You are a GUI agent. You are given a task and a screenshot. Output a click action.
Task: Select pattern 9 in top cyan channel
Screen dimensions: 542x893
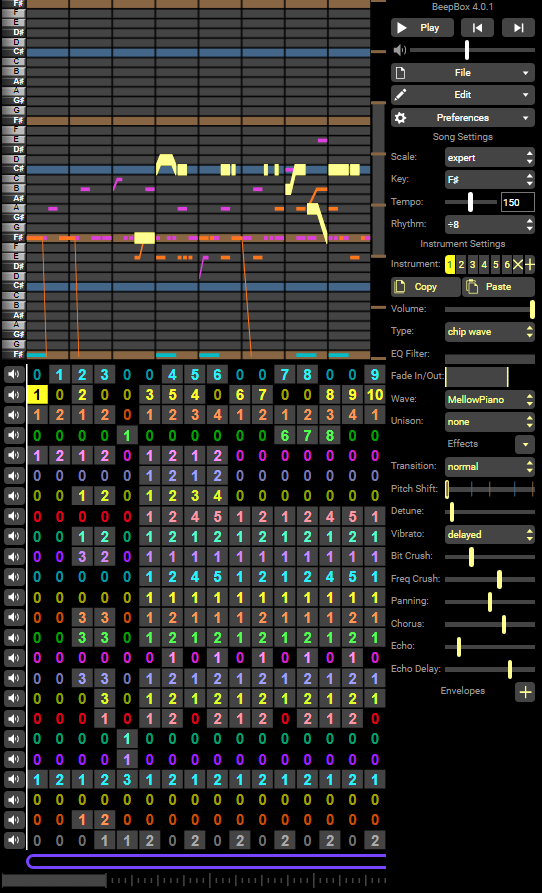click(x=375, y=375)
